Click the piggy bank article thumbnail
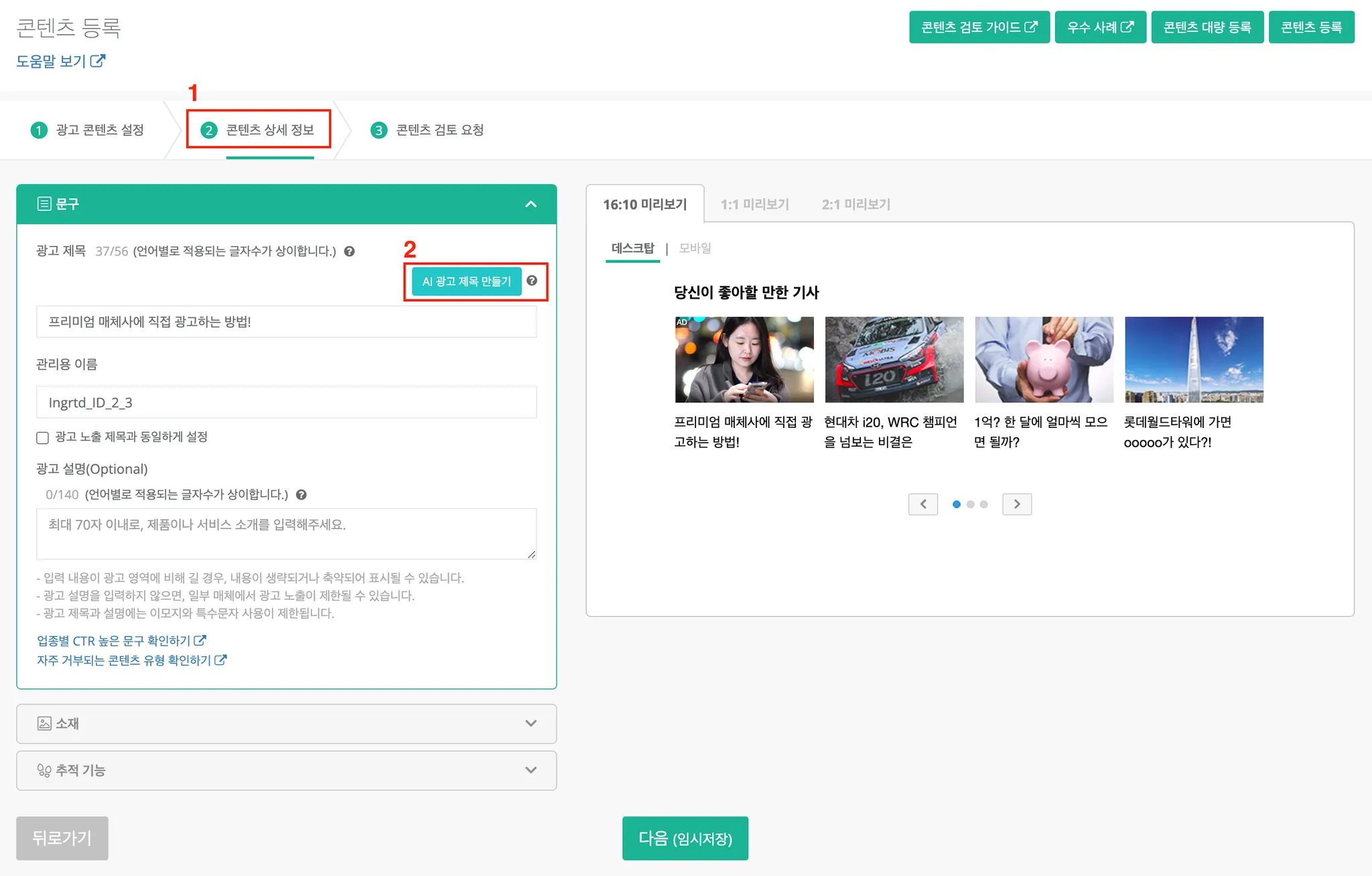 pyautogui.click(x=1044, y=360)
